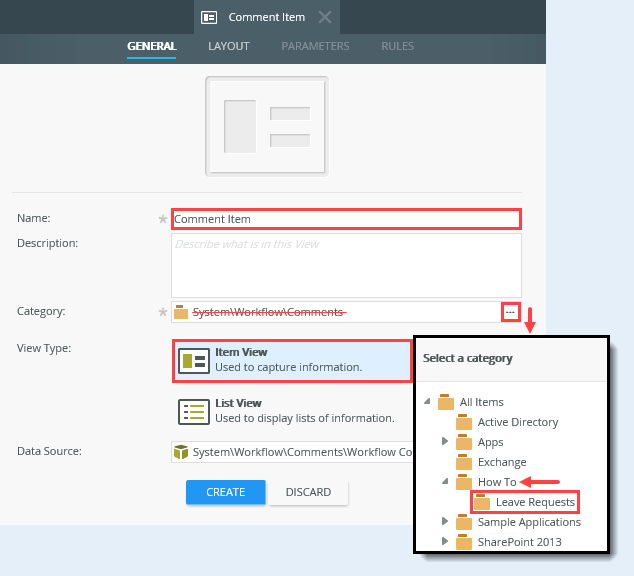
Task: Click the Data Source field
Action: click(292, 452)
